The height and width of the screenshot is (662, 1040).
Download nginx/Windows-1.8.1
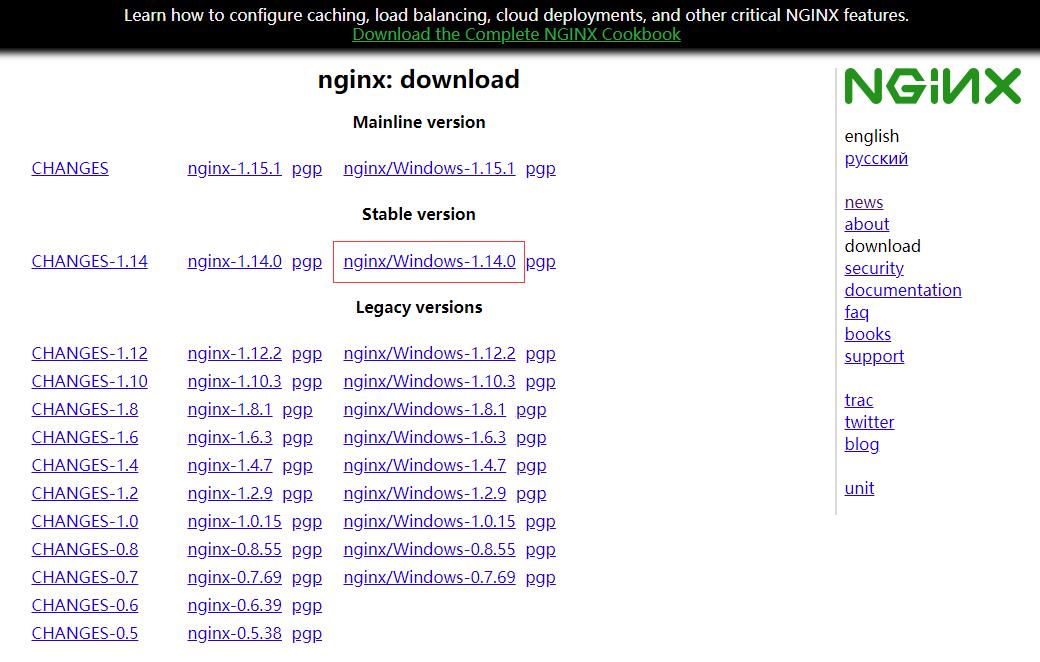(424, 409)
